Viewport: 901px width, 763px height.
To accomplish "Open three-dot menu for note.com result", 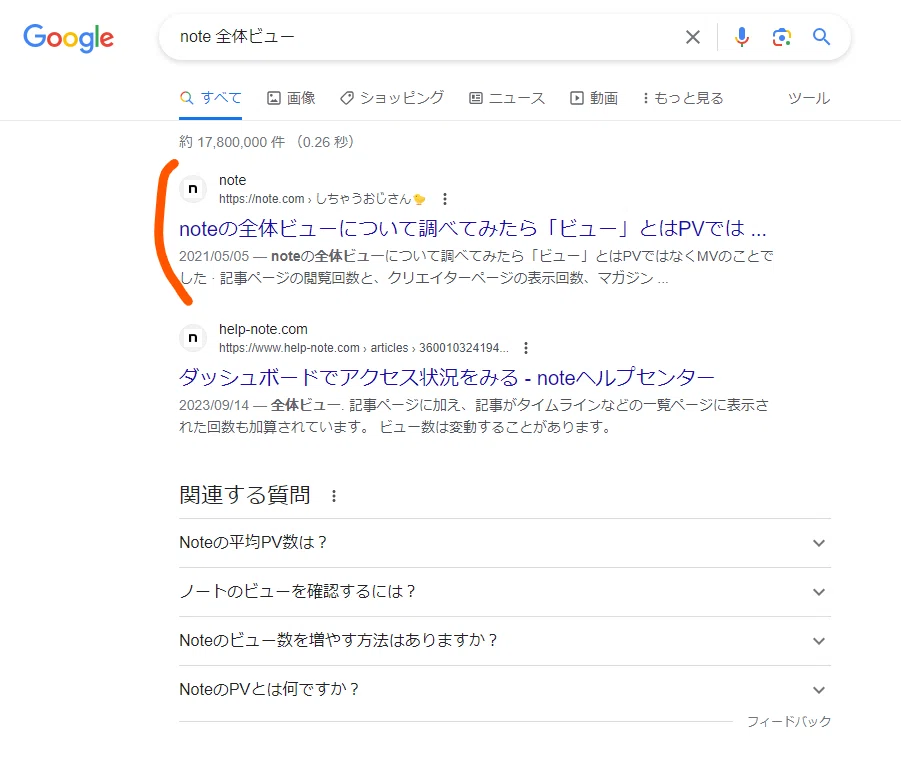I will click(x=445, y=199).
